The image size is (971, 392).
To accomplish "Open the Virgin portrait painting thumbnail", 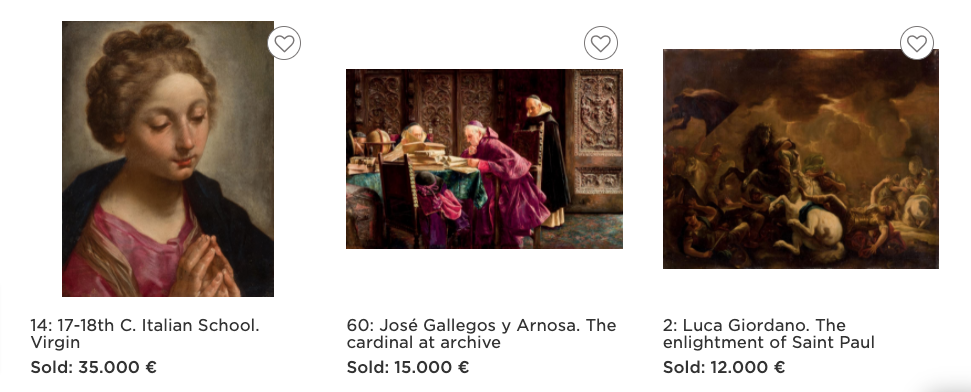I will [168, 159].
